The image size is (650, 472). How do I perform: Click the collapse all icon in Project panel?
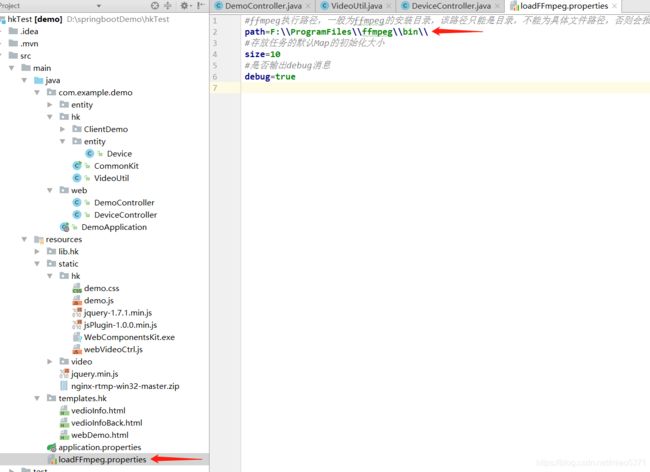(166, 6)
